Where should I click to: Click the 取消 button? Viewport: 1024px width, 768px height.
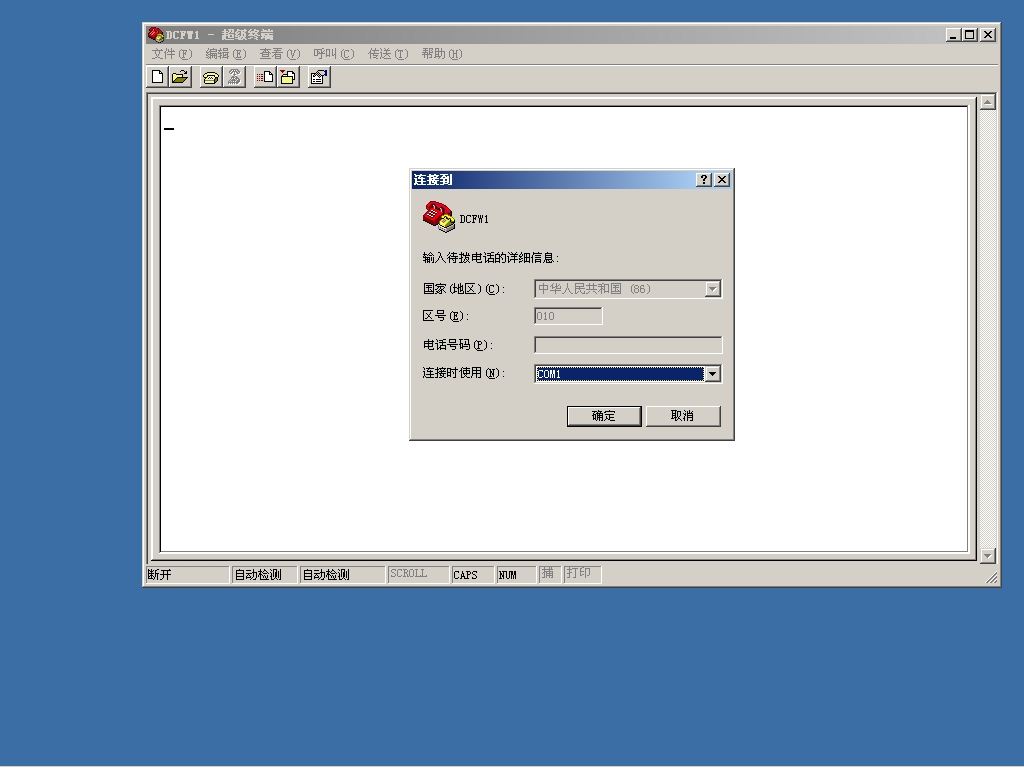point(682,416)
